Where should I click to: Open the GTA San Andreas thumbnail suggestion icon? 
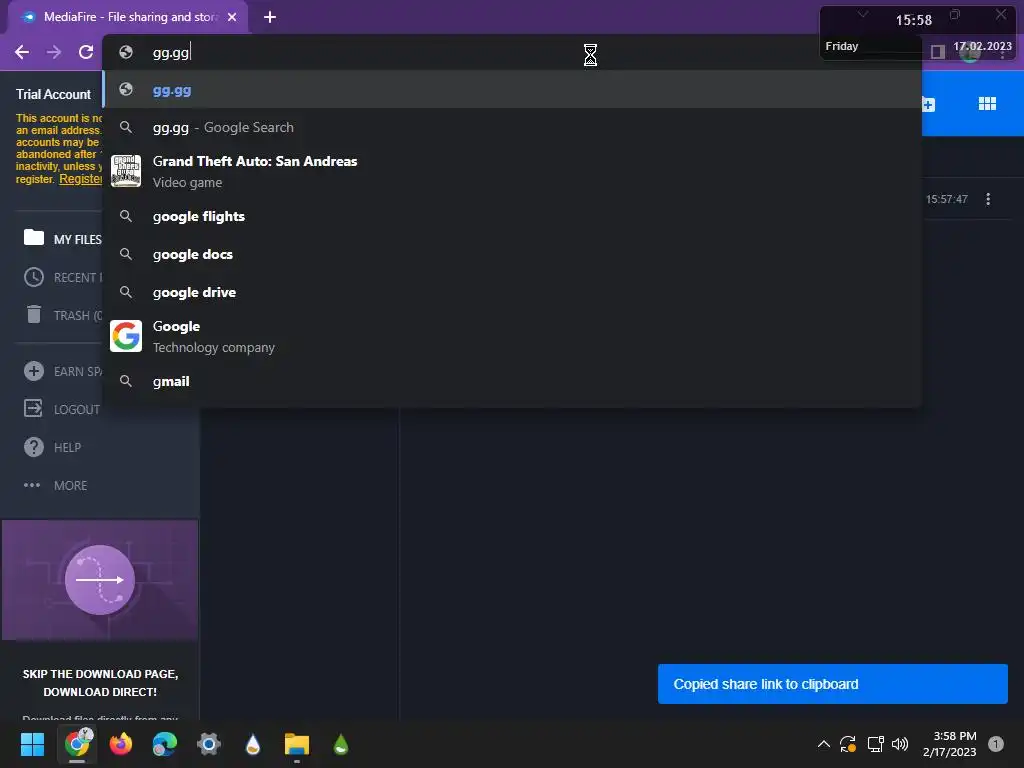126,171
